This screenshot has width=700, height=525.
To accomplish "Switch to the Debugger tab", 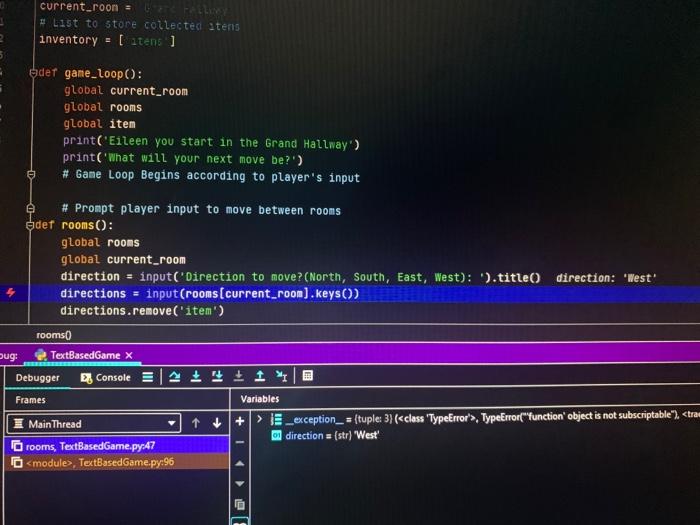I will tap(38, 378).
